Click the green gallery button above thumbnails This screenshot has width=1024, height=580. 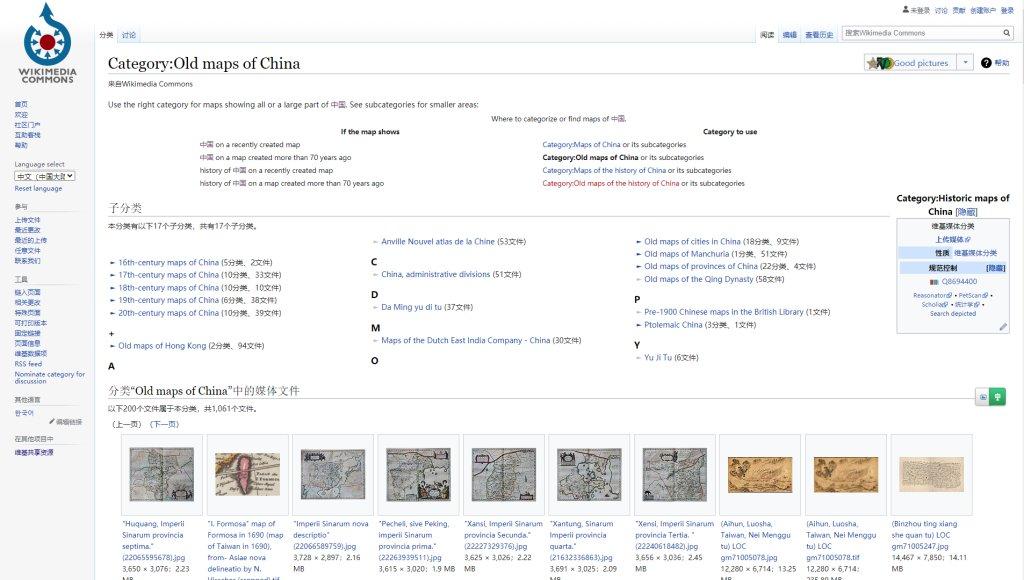tap(997, 396)
